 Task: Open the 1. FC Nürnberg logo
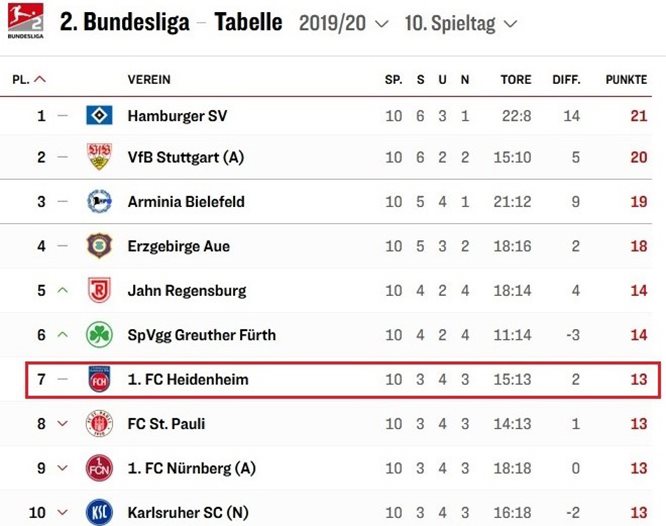coord(99,467)
